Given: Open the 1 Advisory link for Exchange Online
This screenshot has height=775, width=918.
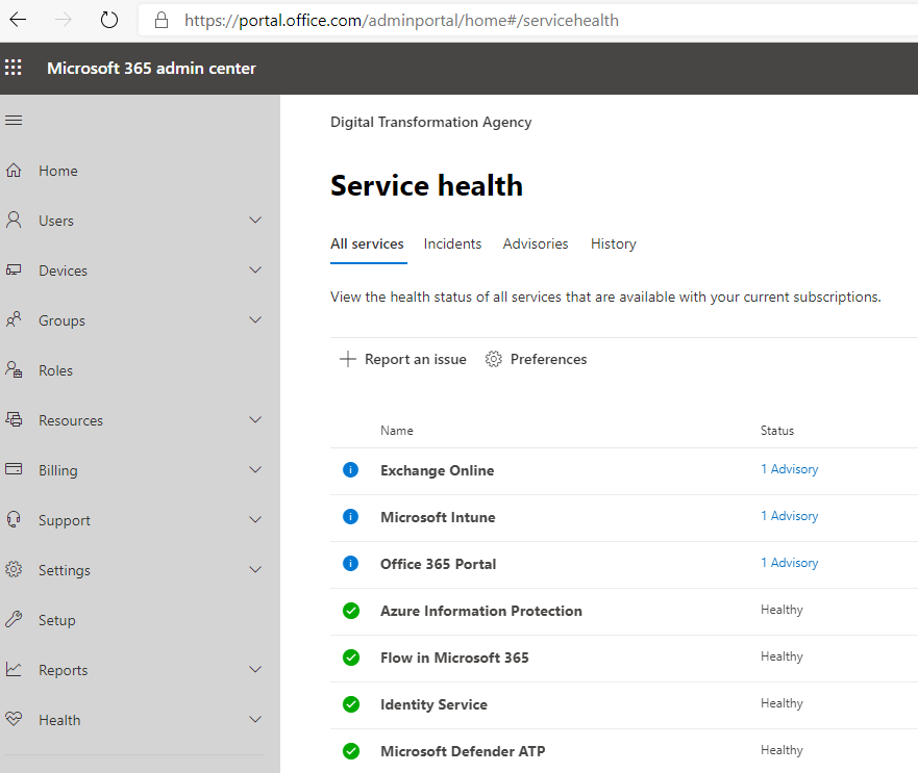Looking at the screenshot, I should coord(789,468).
